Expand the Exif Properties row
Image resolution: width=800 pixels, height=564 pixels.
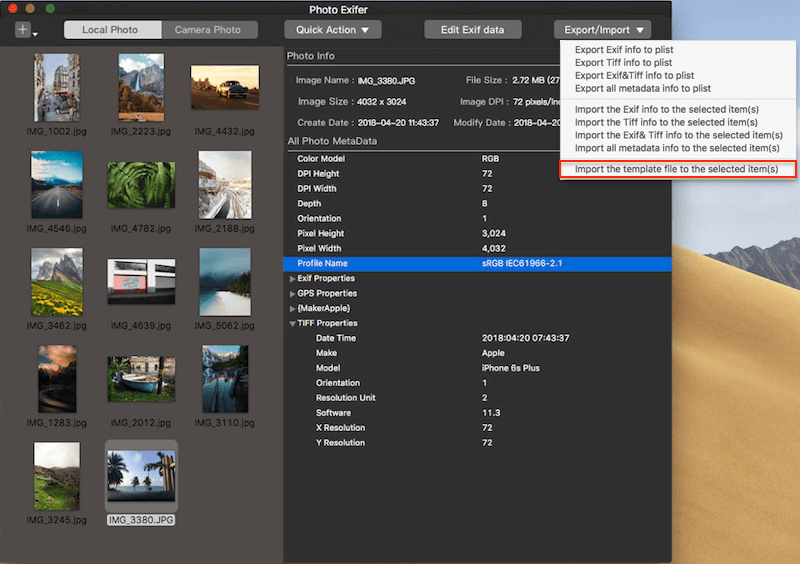[292, 279]
